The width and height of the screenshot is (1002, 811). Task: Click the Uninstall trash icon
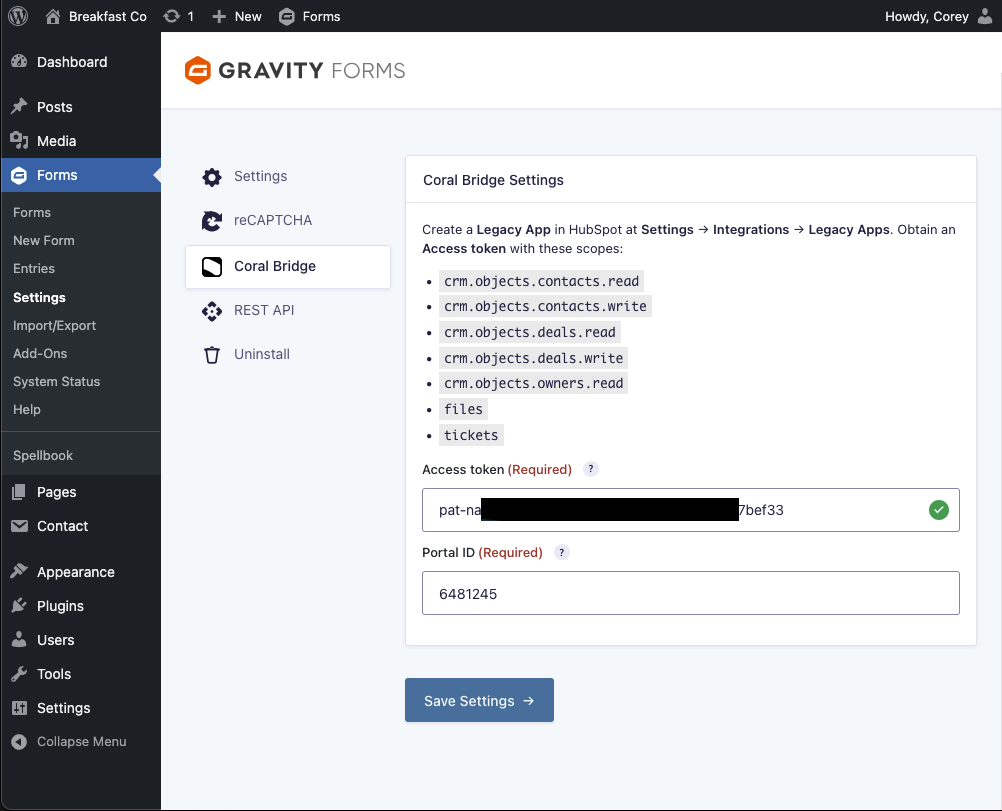point(212,355)
